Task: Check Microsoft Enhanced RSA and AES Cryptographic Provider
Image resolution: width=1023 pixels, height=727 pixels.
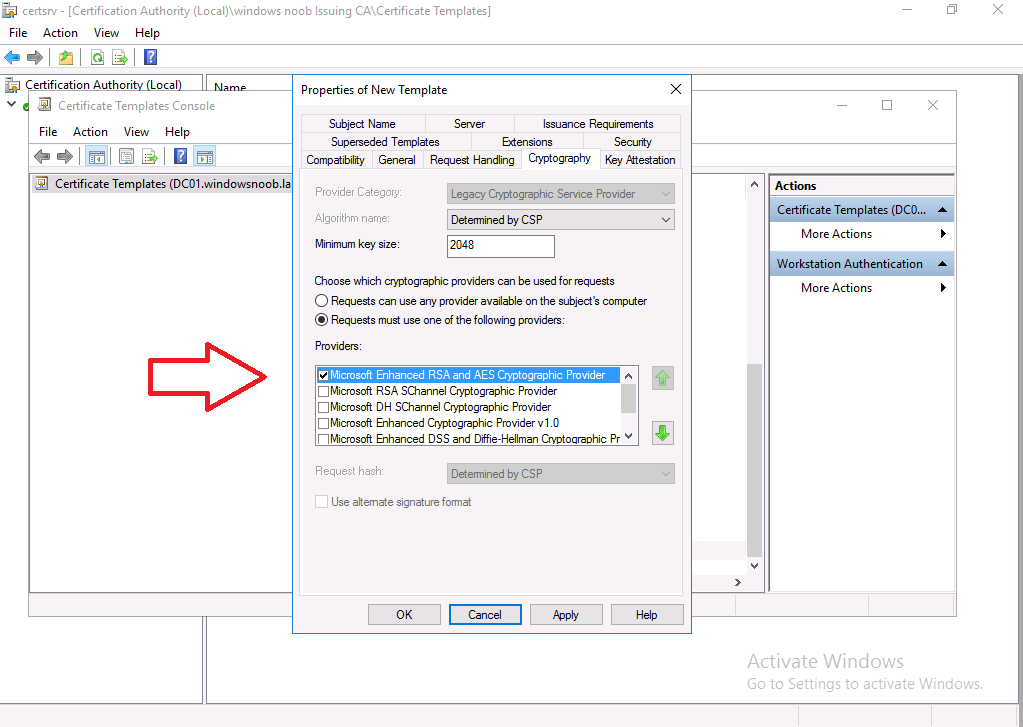Action: coord(323,375)
